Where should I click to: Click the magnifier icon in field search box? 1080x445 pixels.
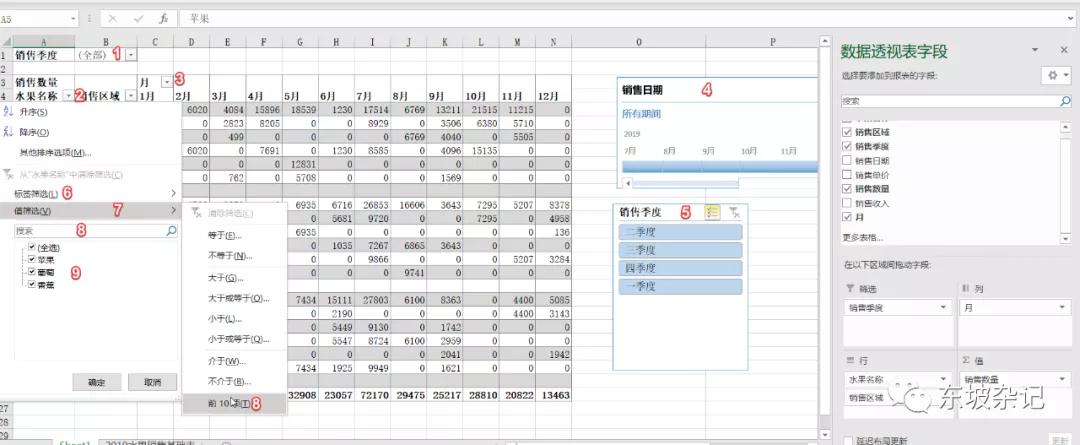1066,101
